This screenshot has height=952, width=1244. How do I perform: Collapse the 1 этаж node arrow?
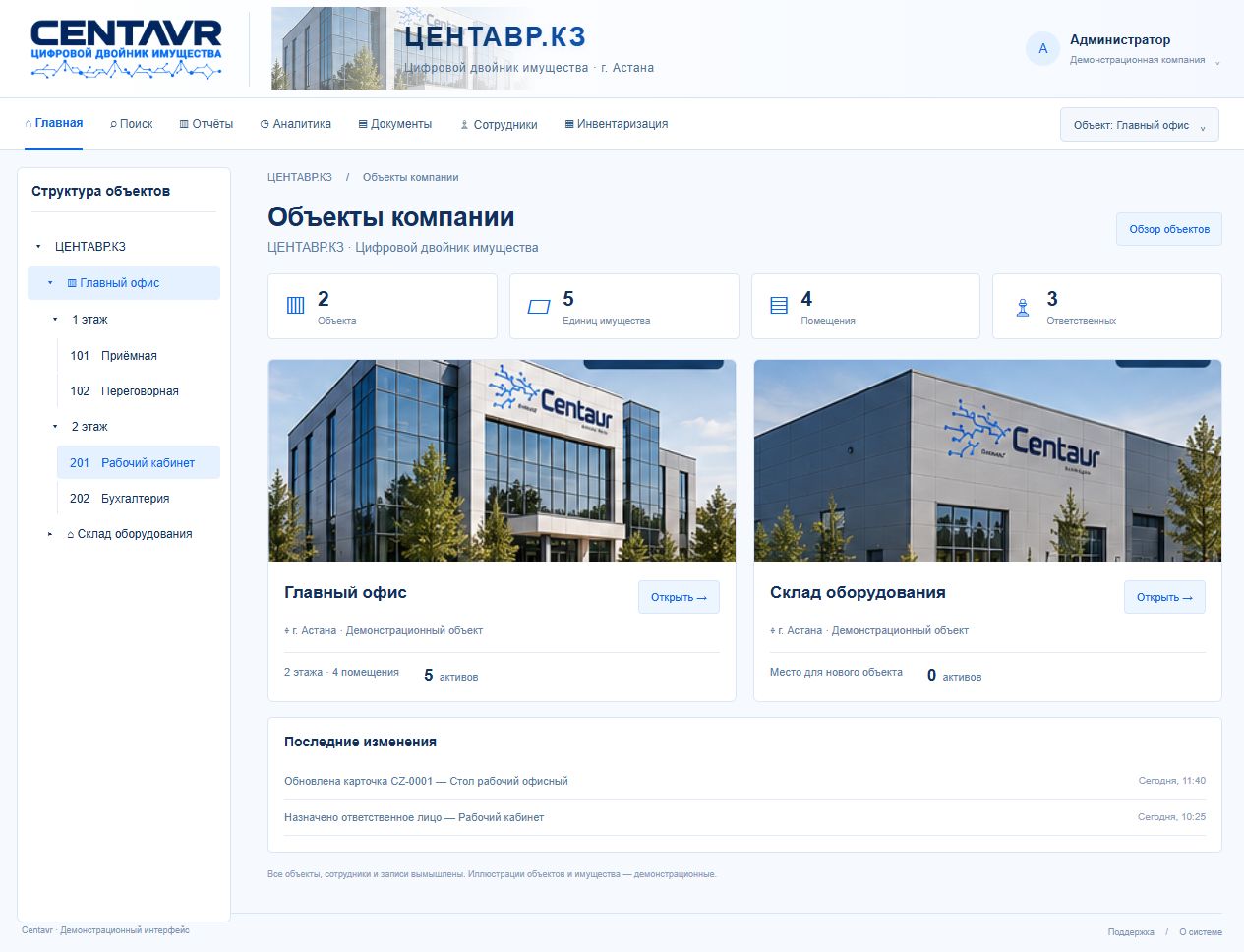55,320
